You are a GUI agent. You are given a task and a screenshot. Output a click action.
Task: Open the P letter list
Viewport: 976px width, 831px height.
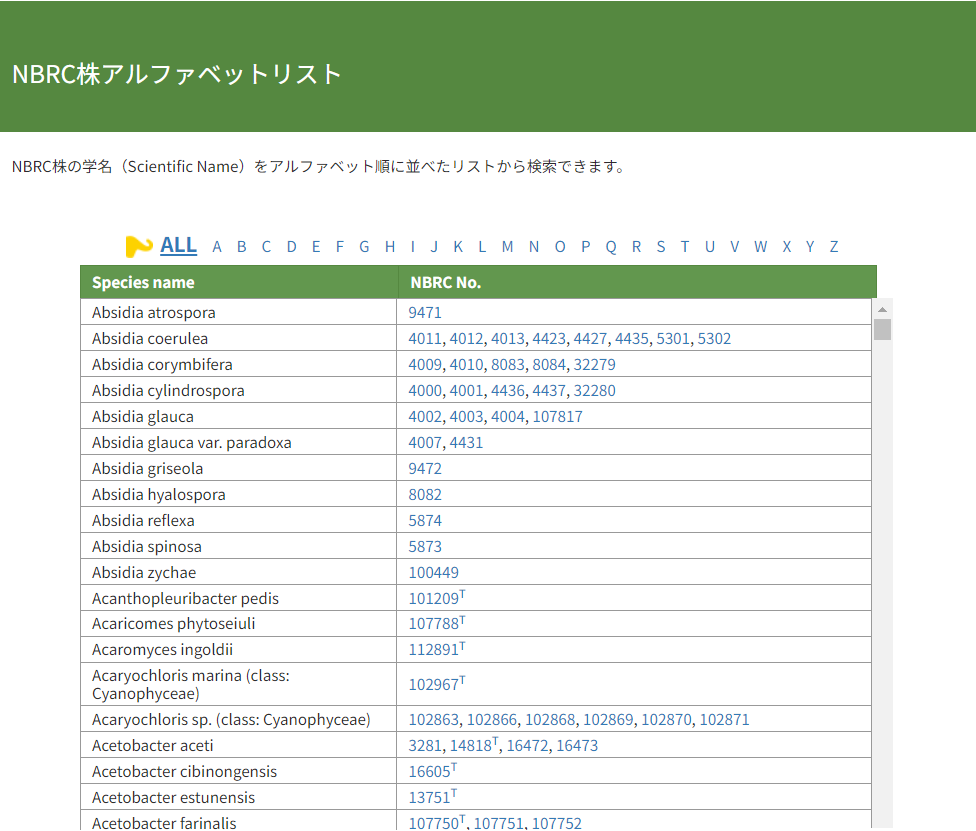586,247
